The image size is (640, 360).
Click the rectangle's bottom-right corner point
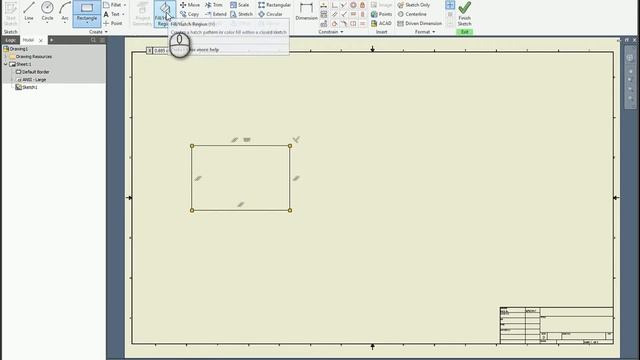(290, 211)
